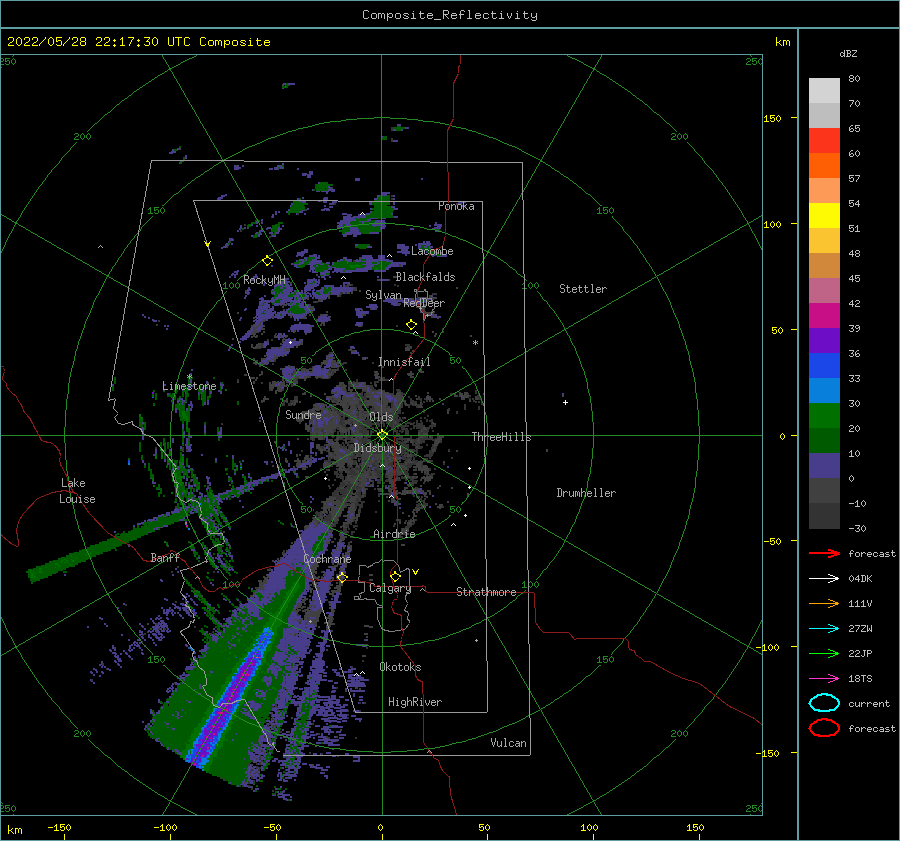Click the green 22JP arrow legend icon
This screenshot has height=841, width=900.
[x=824, y=653]
